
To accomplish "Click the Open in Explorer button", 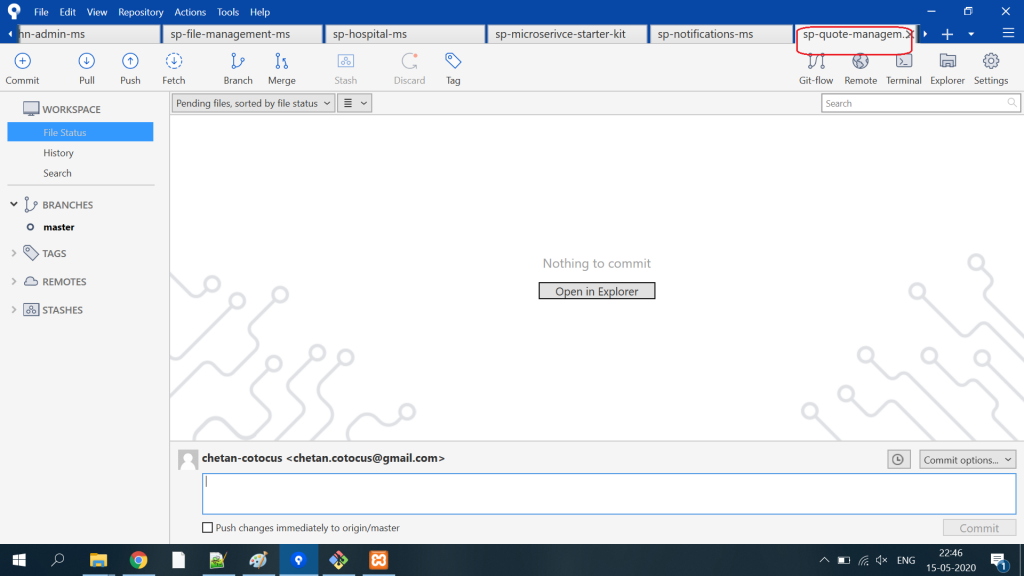I will pyautogui.click(x=597, y=291).
